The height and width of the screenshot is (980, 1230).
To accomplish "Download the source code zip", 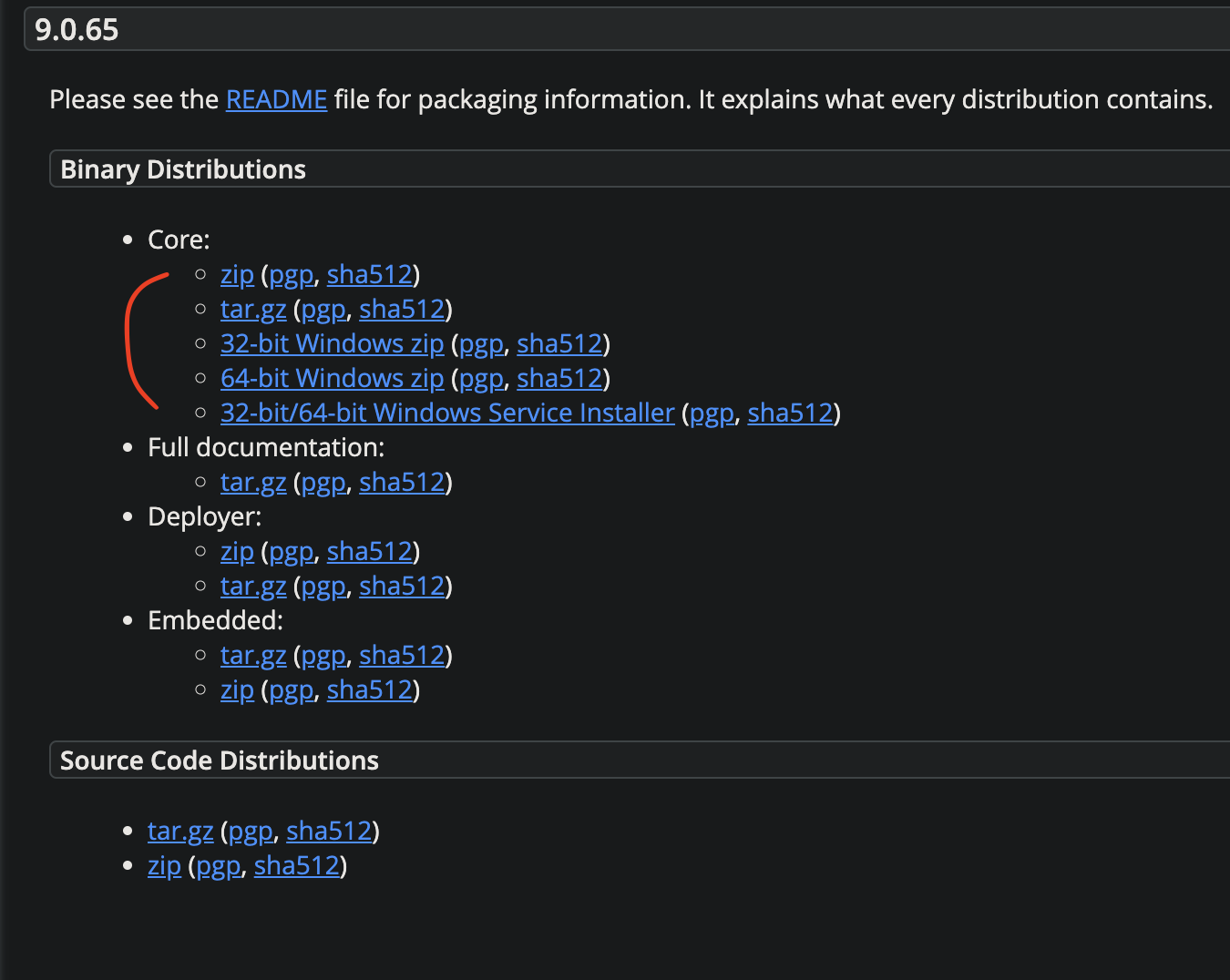I will click(164, 866).
